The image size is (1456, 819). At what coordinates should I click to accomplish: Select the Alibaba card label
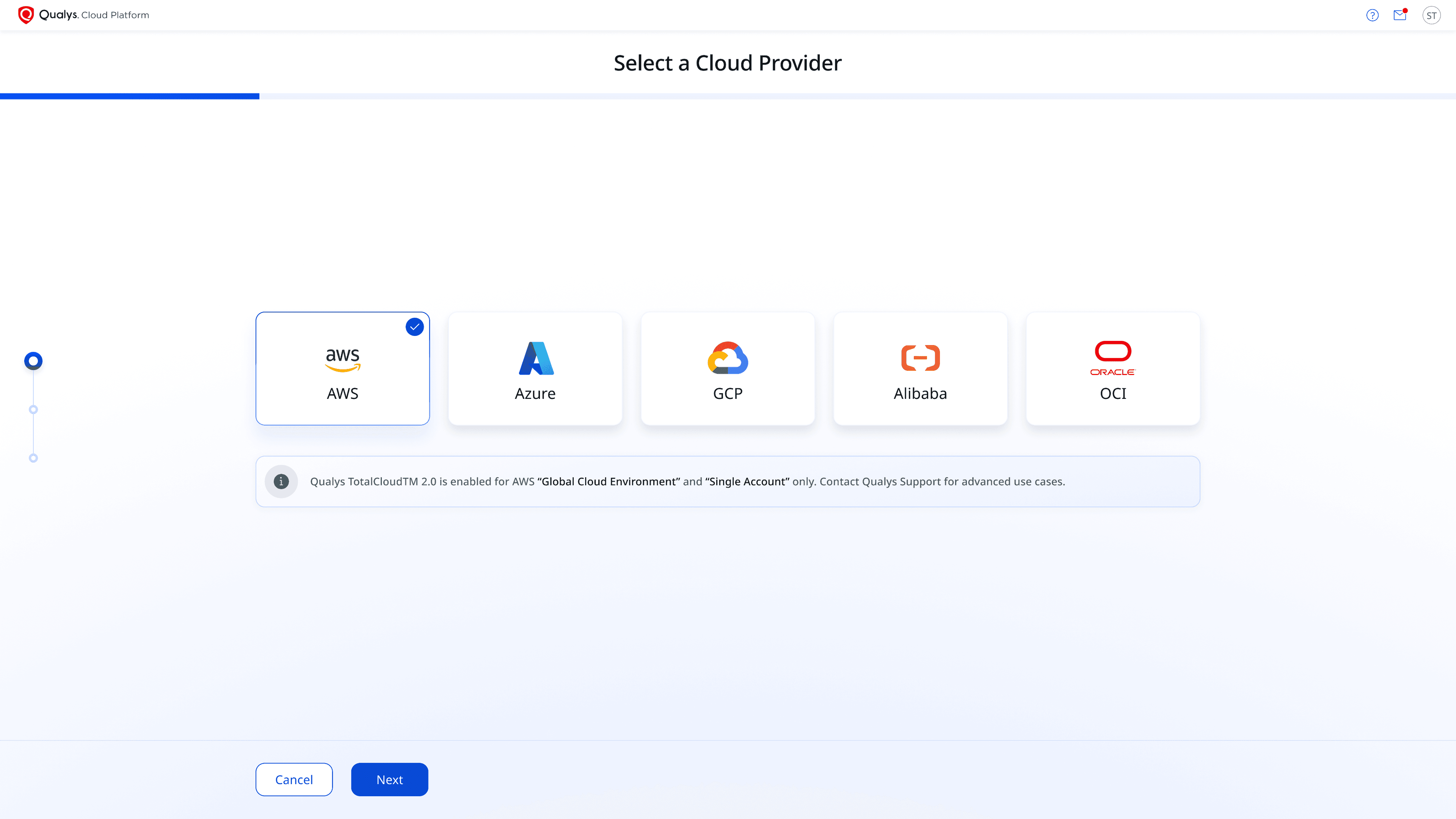point(920,394)
